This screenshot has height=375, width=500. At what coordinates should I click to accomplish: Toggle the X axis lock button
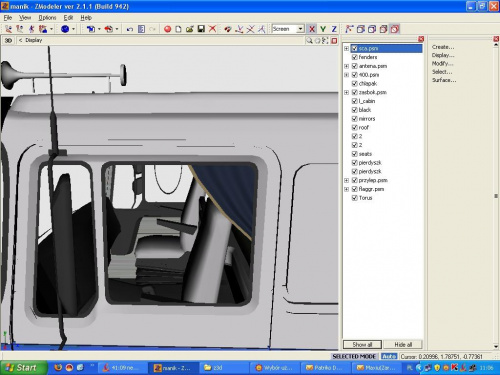312,29
